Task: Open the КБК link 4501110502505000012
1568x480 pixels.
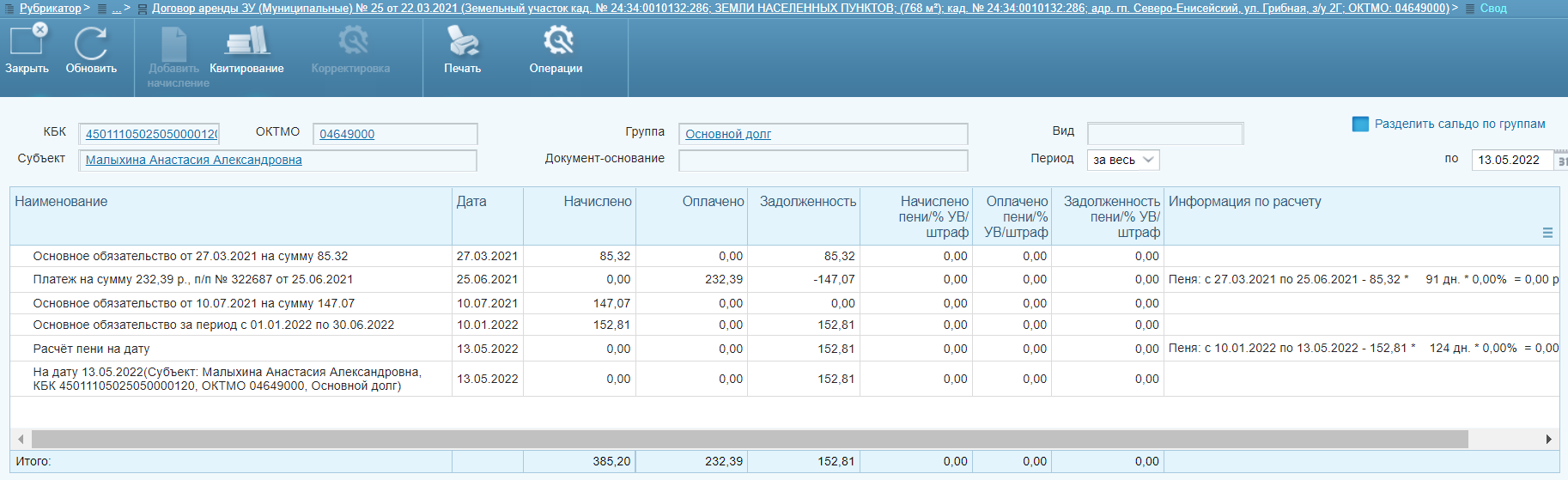Action: (x=152, y=134)
